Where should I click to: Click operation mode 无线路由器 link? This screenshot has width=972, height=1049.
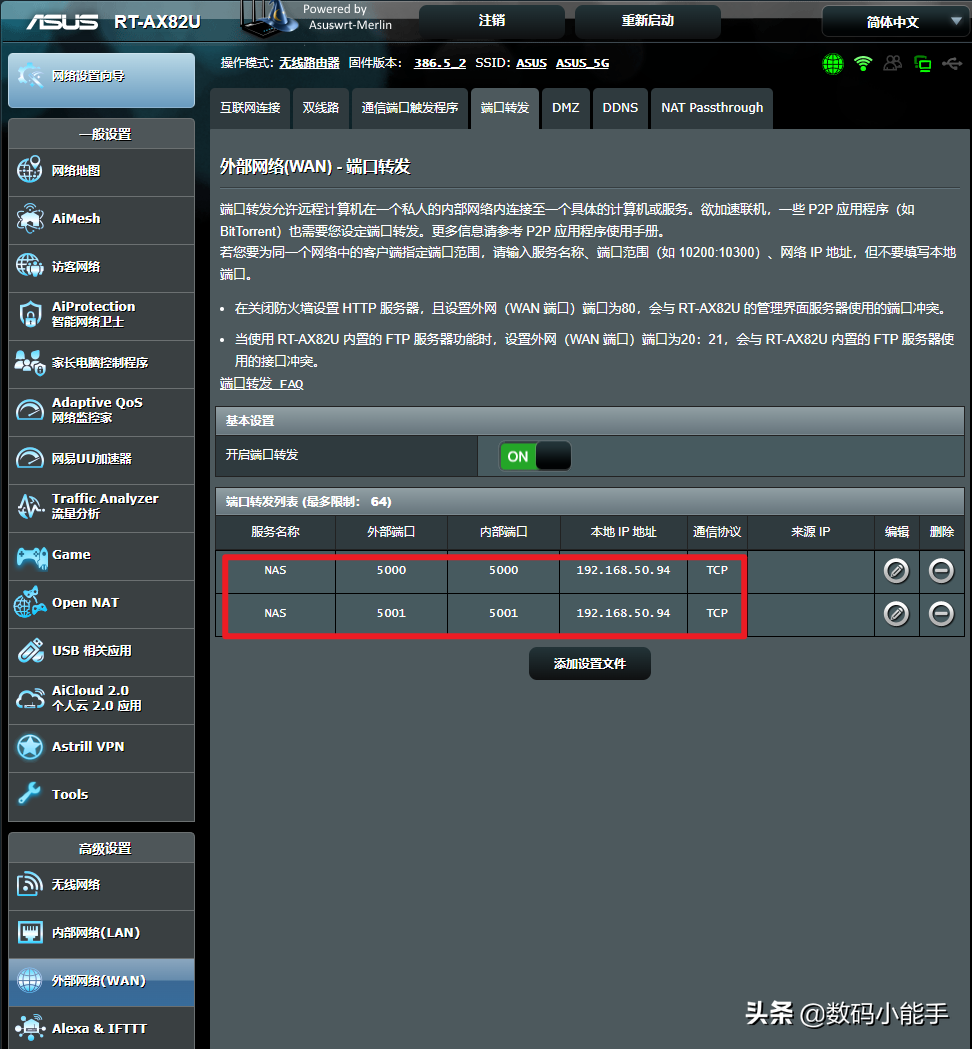309,63
